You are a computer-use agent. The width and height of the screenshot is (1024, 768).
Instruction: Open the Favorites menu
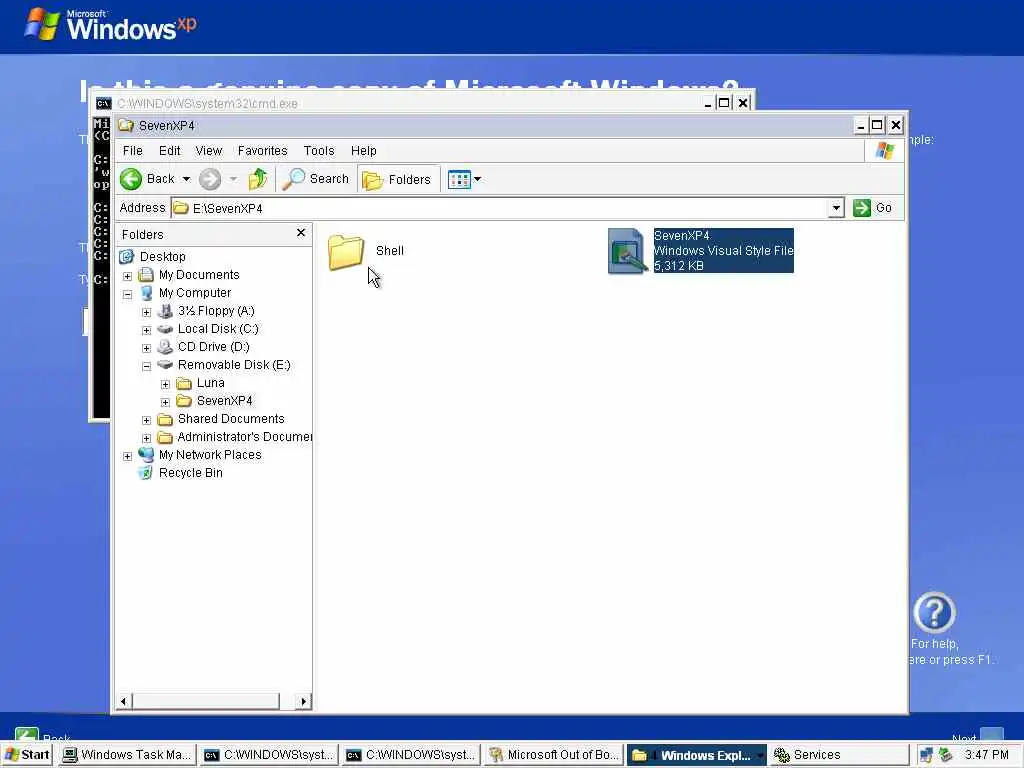(263, 151)
